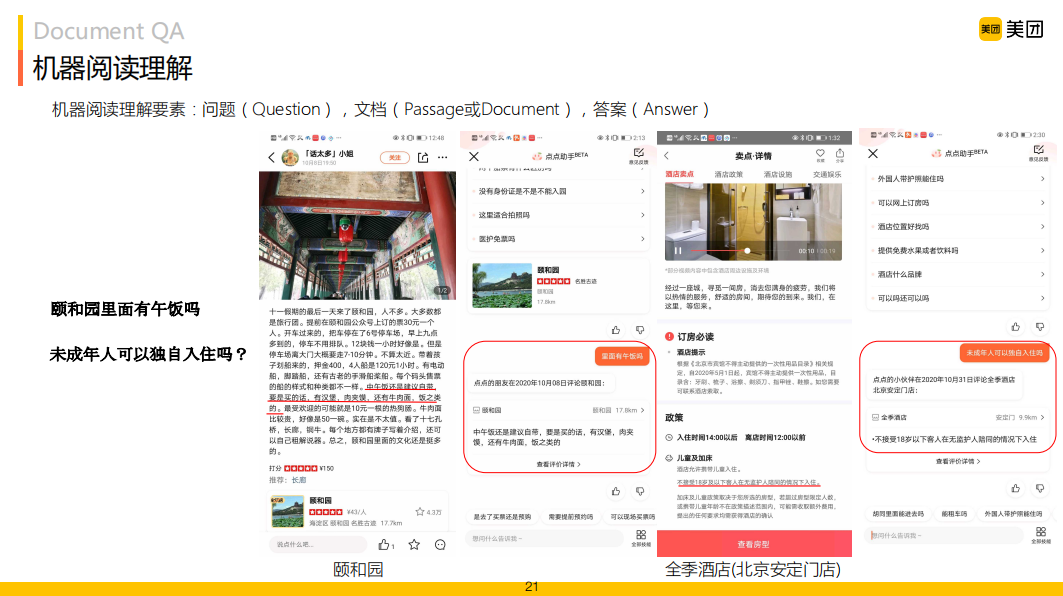Thumbs-down the answer above the 里面有午饭吗 bubble
This screenshot has height=596, width=1063.
point(639,330)
